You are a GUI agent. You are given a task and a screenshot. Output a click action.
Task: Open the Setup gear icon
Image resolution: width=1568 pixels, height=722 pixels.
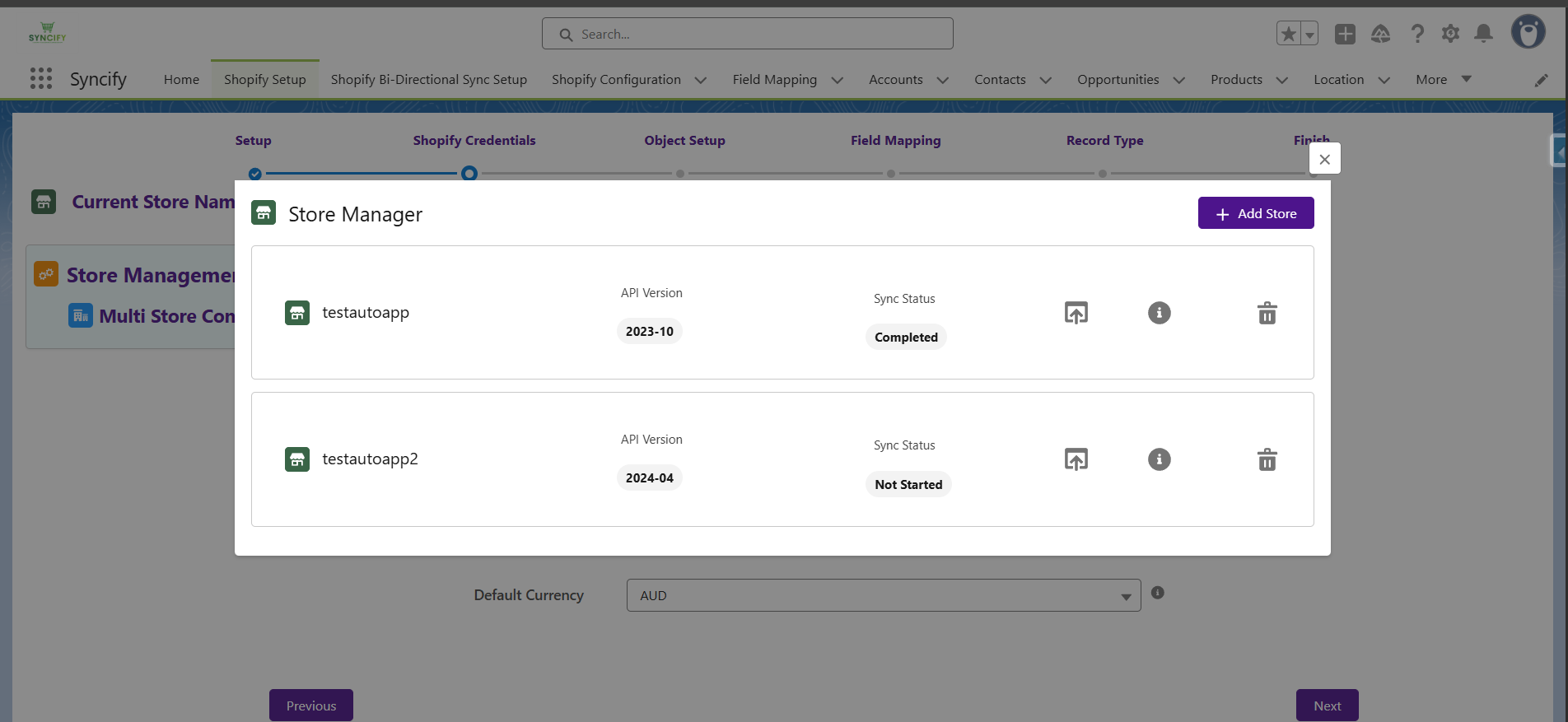click(1450, 34)
